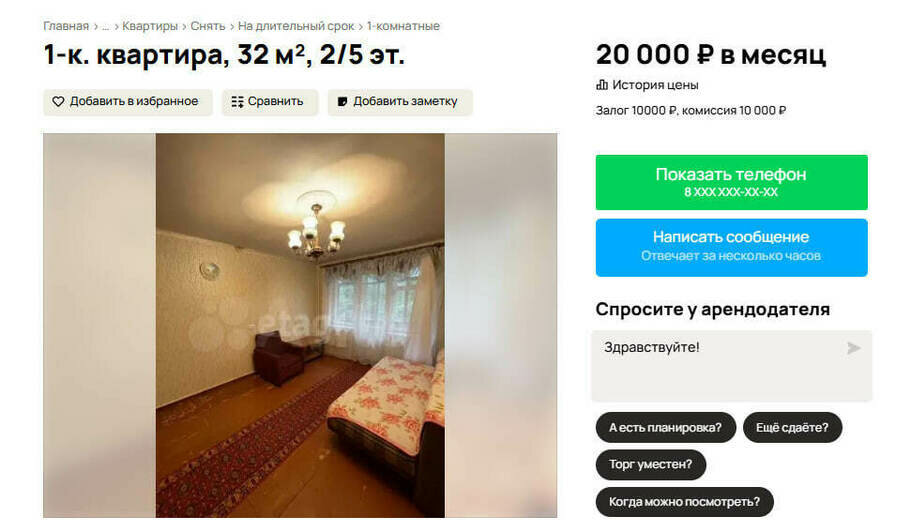Click the note icon beside Добавить заметку
The height and width of the screenshot is (532, 911).
(343, 102)
